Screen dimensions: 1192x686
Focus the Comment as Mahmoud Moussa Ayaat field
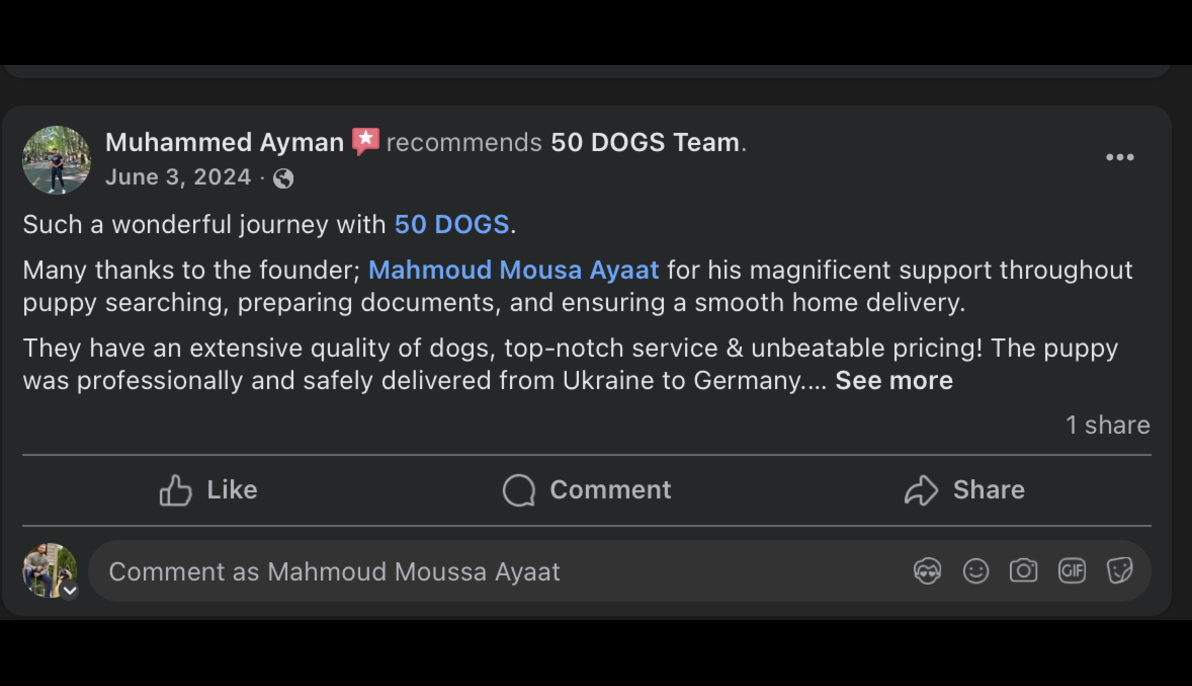point(500,572)
